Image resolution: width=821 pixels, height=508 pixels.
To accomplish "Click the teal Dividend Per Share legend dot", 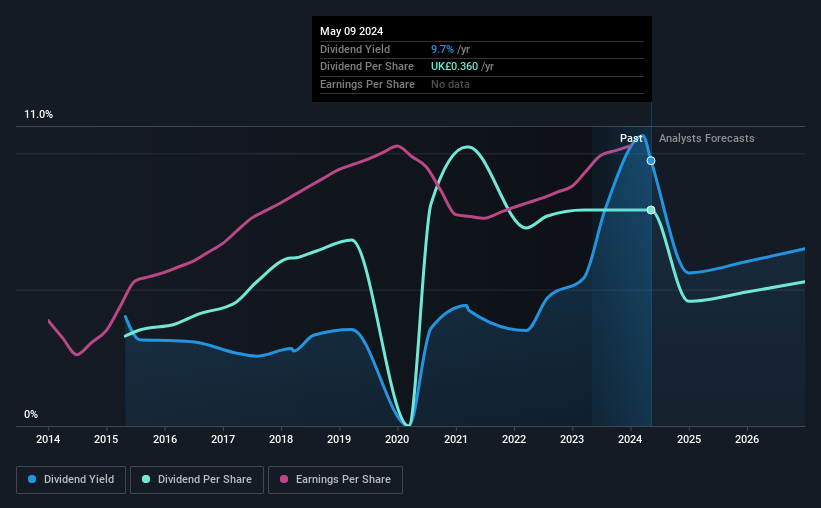I will tap(146, 479).
